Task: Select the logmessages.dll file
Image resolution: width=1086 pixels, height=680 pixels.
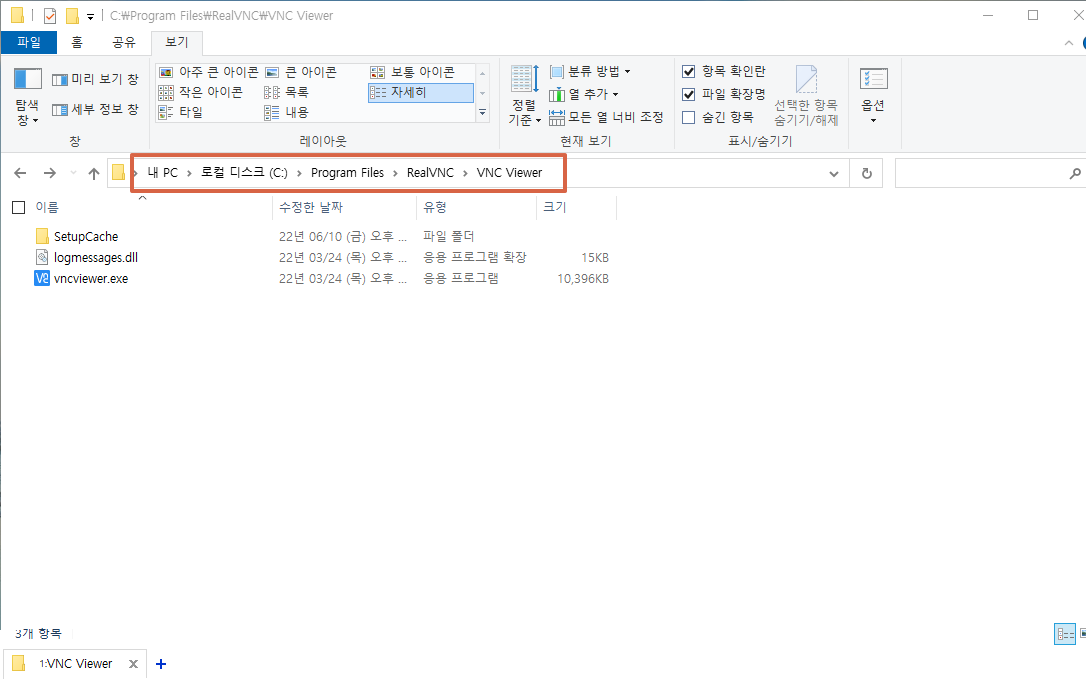Action: tap(96, 258)
